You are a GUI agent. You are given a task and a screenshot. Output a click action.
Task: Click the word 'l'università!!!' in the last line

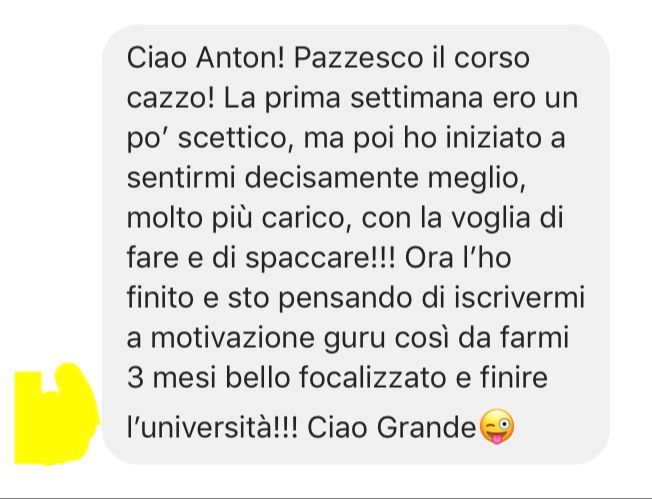(x=212, y=427)
